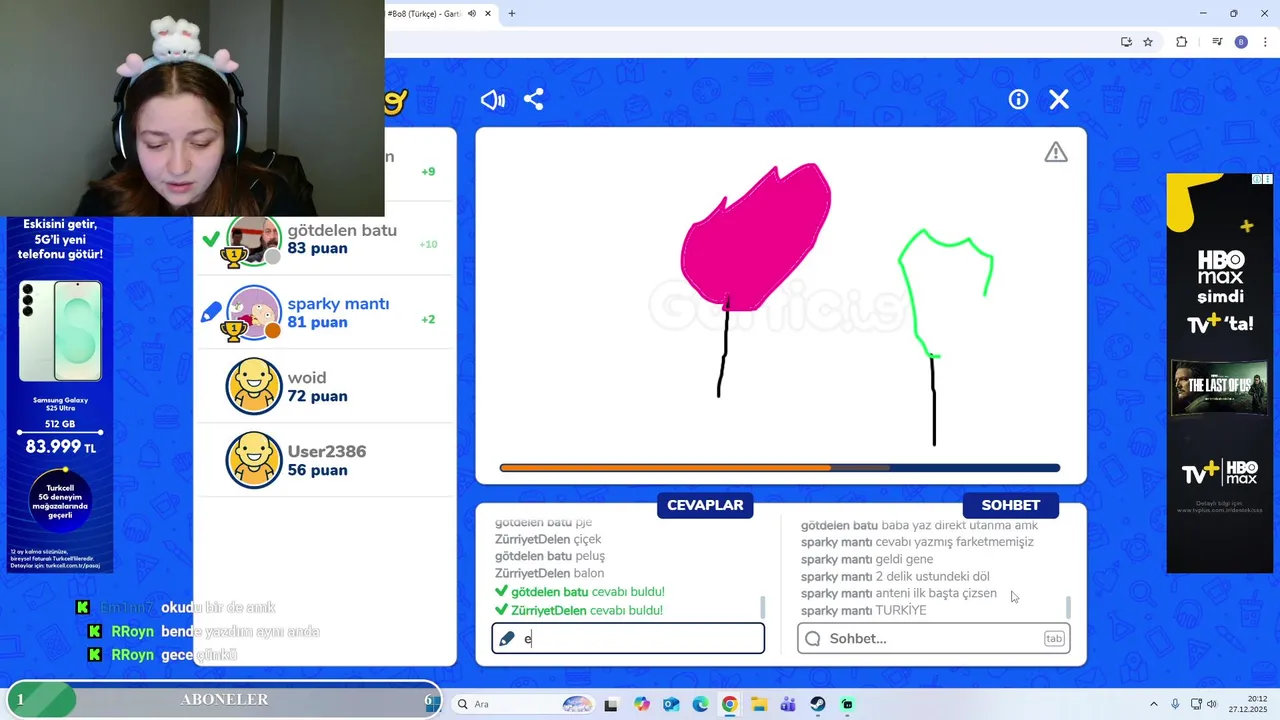Viewport: 1280px width, 720px height.
Task: Click the green checkmark beside götdelen batu avatar
Action: pyautogui.click(x=211, y=239)
